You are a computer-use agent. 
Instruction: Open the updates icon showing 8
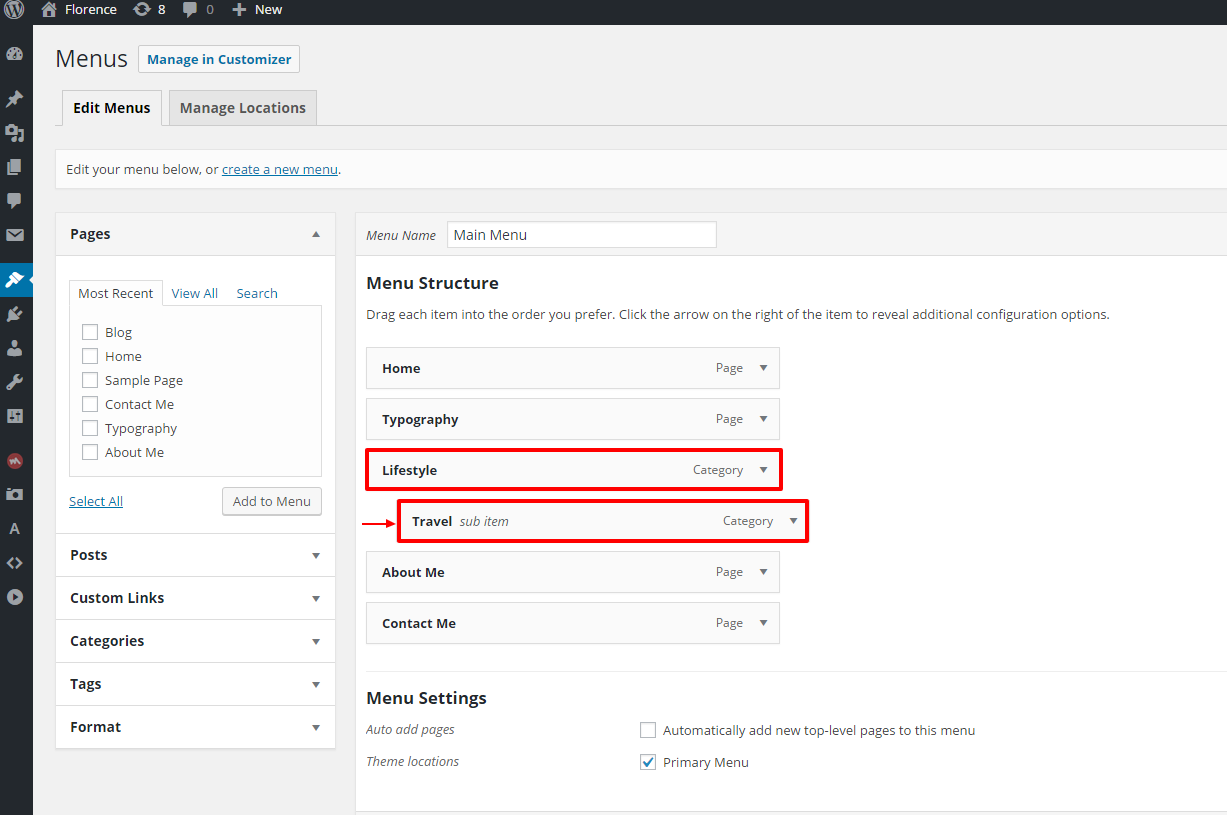point(142,10)
